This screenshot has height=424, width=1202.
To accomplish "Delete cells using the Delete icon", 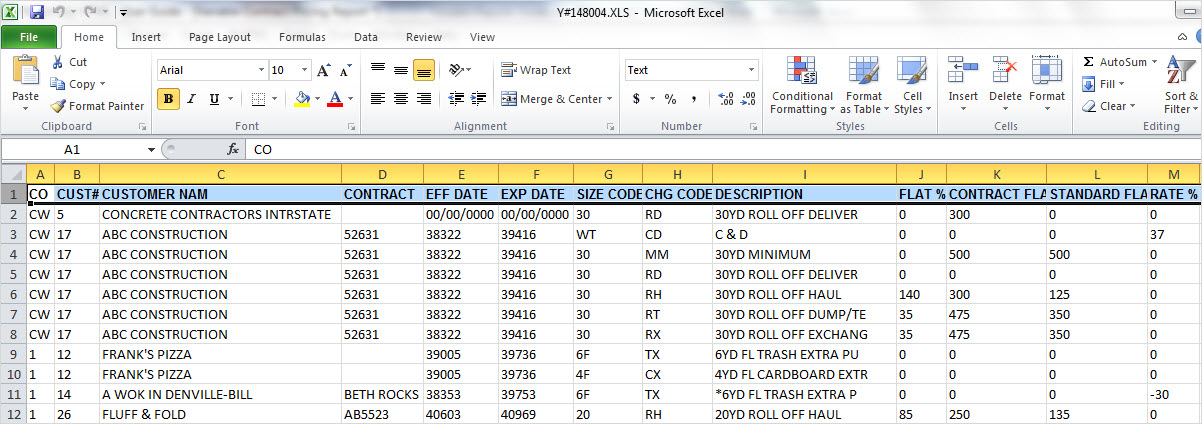I will click(x=1005, y=72).
